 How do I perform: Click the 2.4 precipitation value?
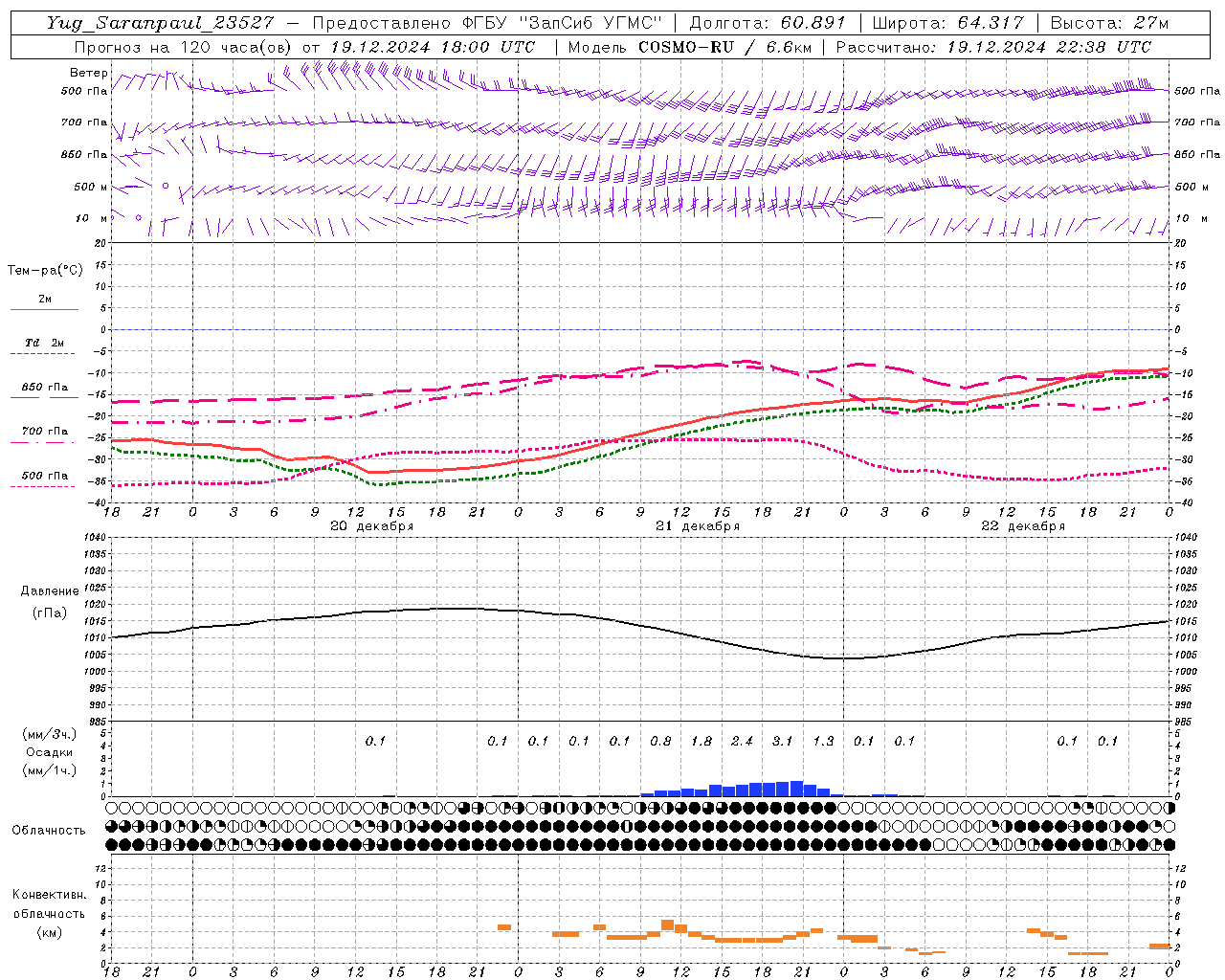[742, 741]
